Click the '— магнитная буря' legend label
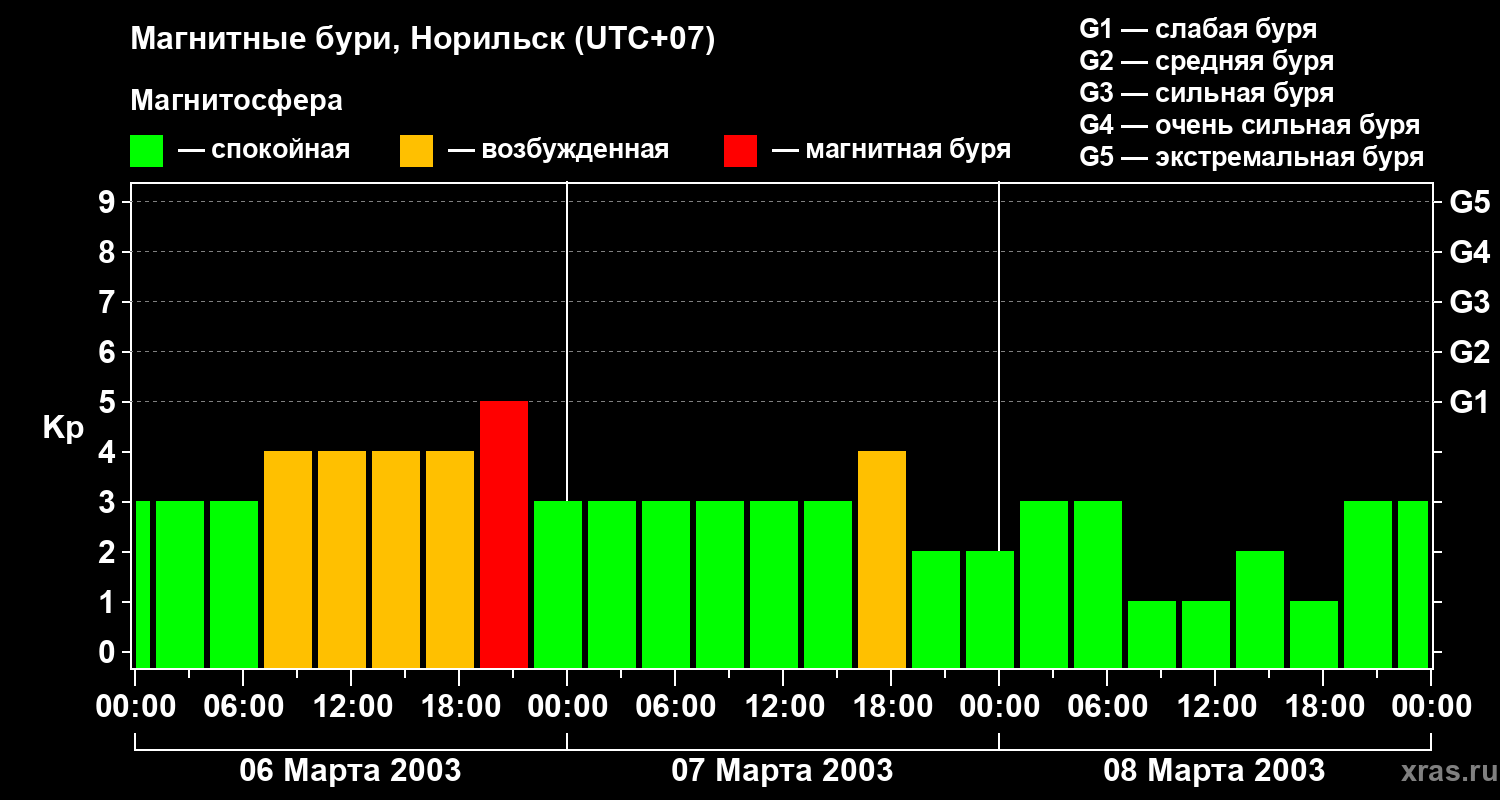The width and height of the screenshot is (1500, 800). 891,150
